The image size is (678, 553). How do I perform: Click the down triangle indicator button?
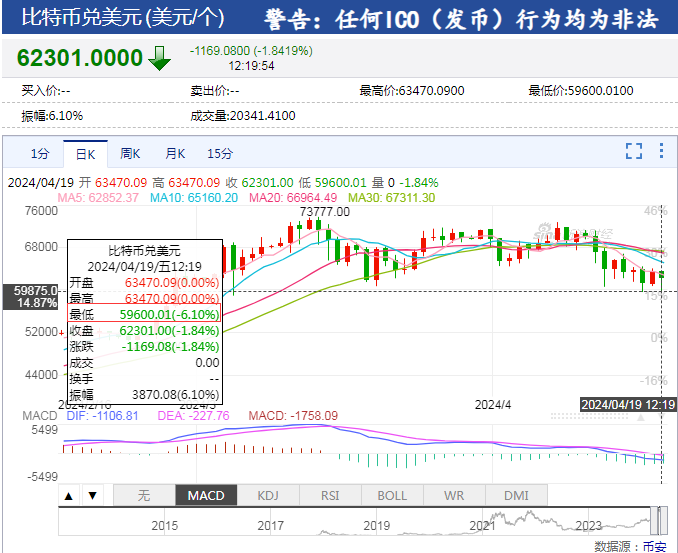pyautogui.click(x=93, y=495)
